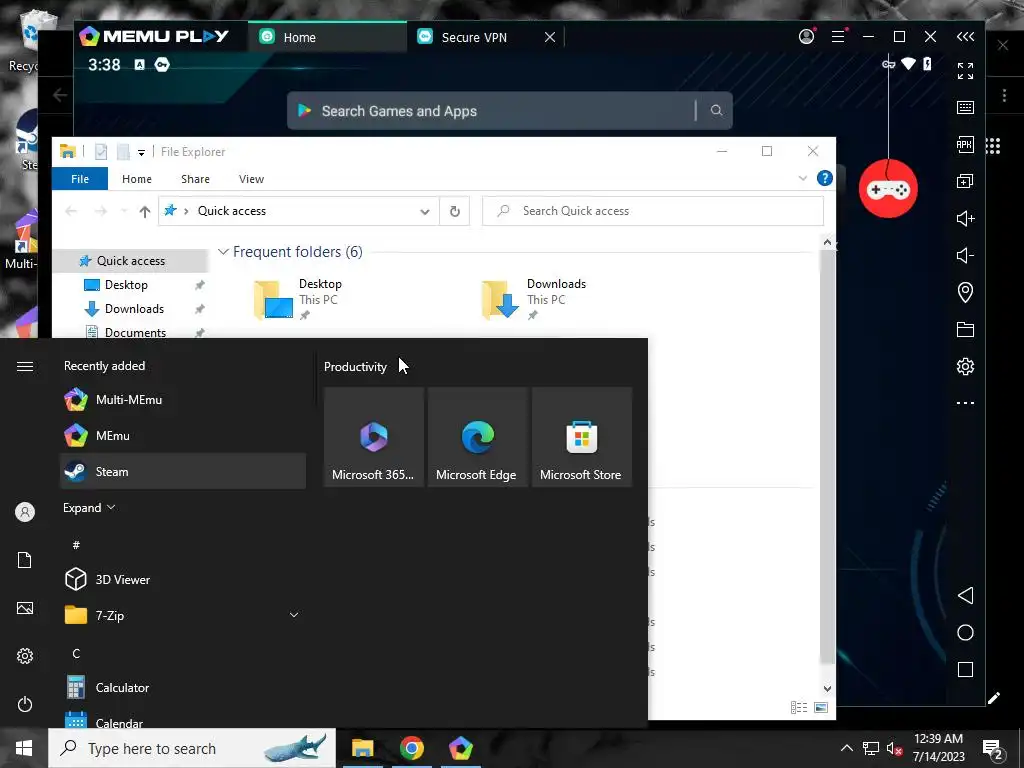
Task: Open Settings gear in Start menu
Action: point(25,656)
